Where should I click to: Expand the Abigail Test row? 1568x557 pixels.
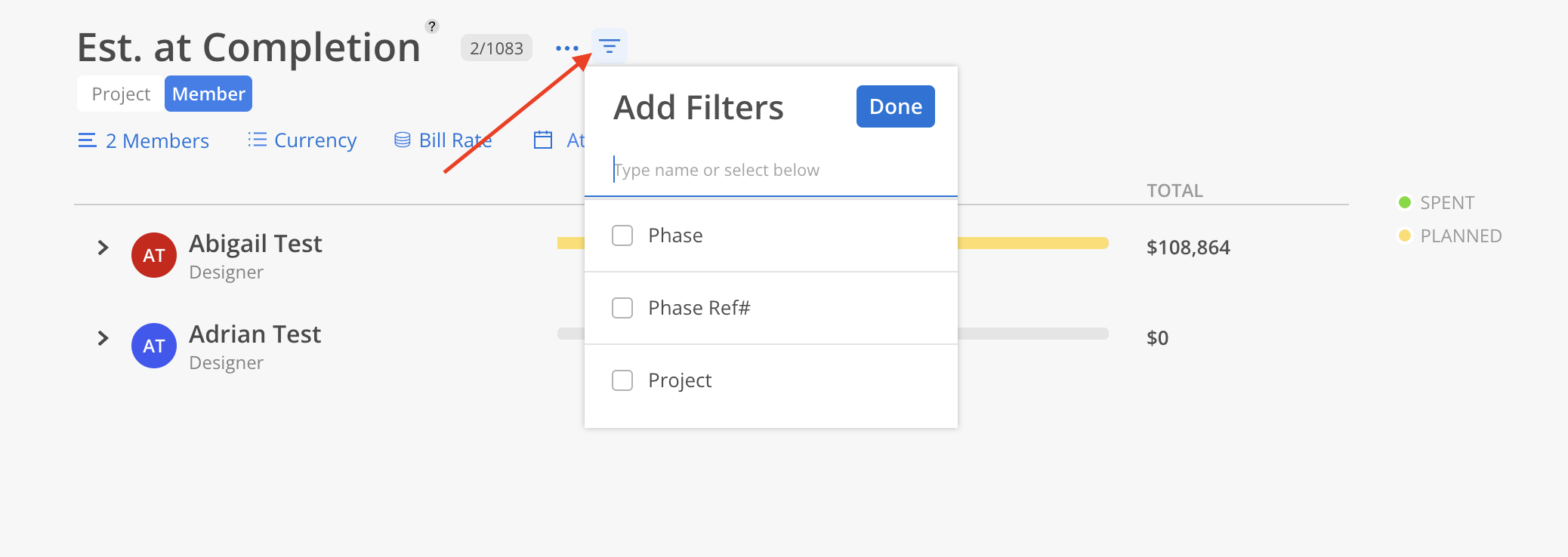click(x=103, y=248)
